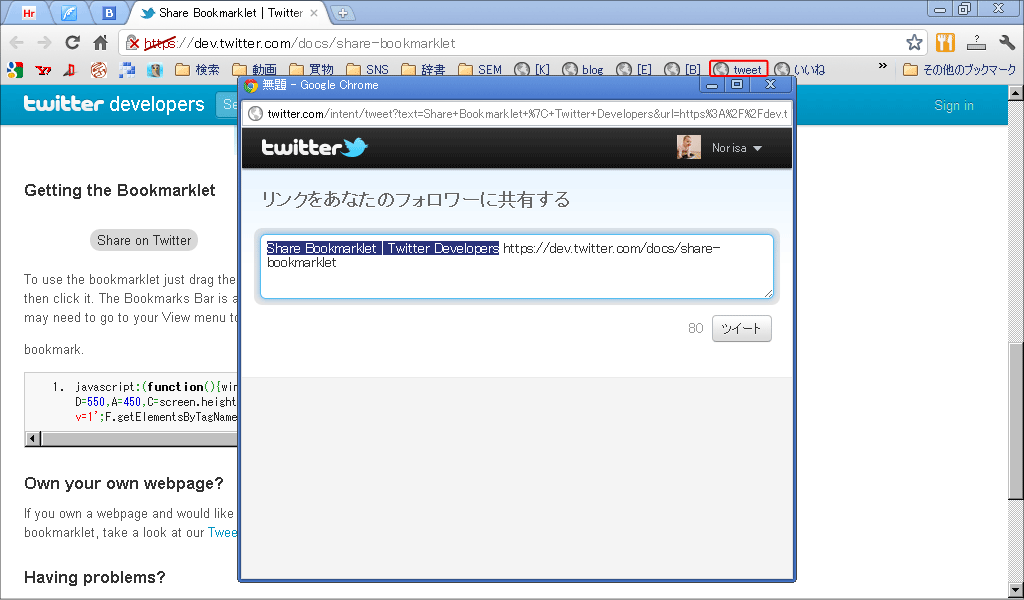Open the red PlayStation-style bookmark icon
1024x600 pixels.
pyautogui.click(x=70, y=69)
